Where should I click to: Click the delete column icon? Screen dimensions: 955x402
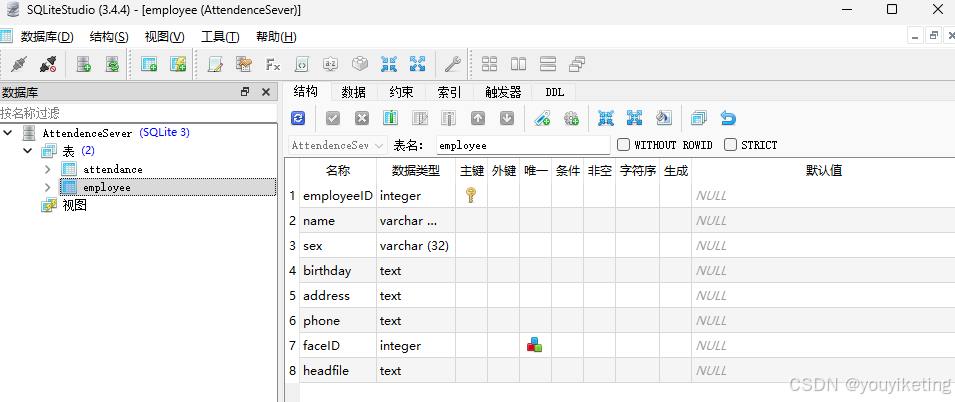pyautogui.click(x=449, y=118)
